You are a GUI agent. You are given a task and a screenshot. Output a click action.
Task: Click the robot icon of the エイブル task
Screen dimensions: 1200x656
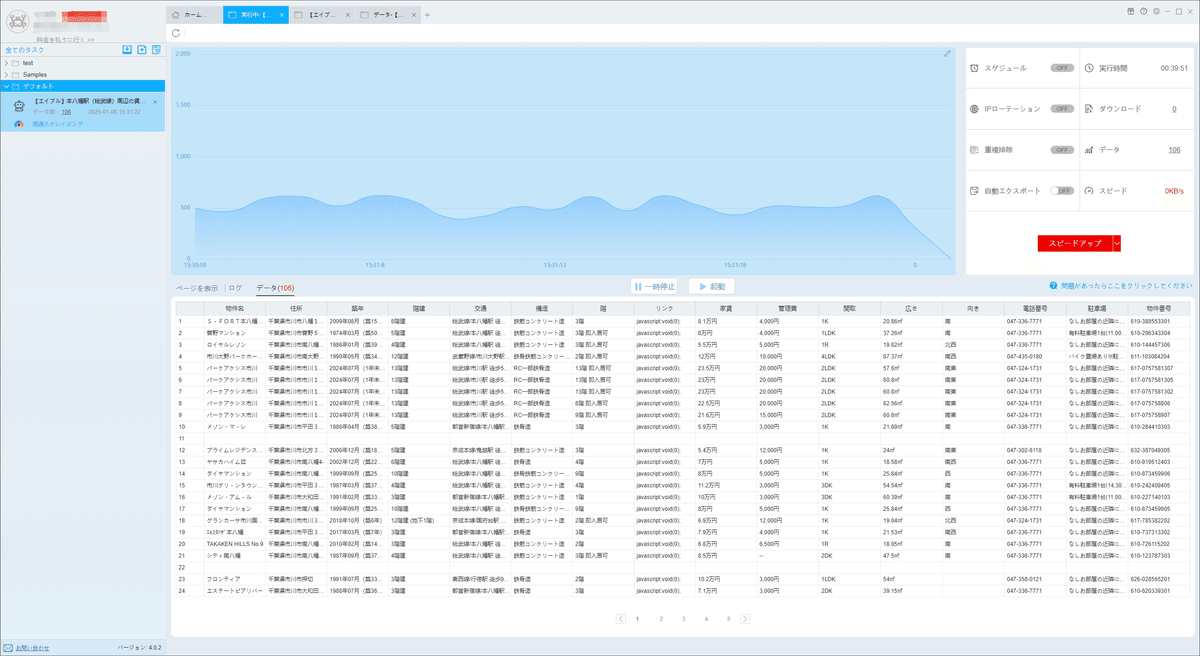(20, 106)
